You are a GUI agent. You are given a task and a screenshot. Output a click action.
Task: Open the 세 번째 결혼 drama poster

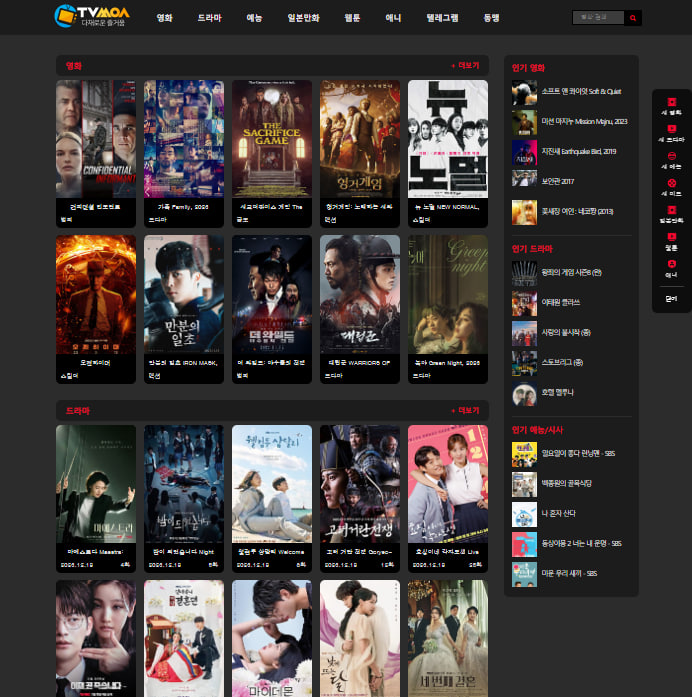click(448, 638)
